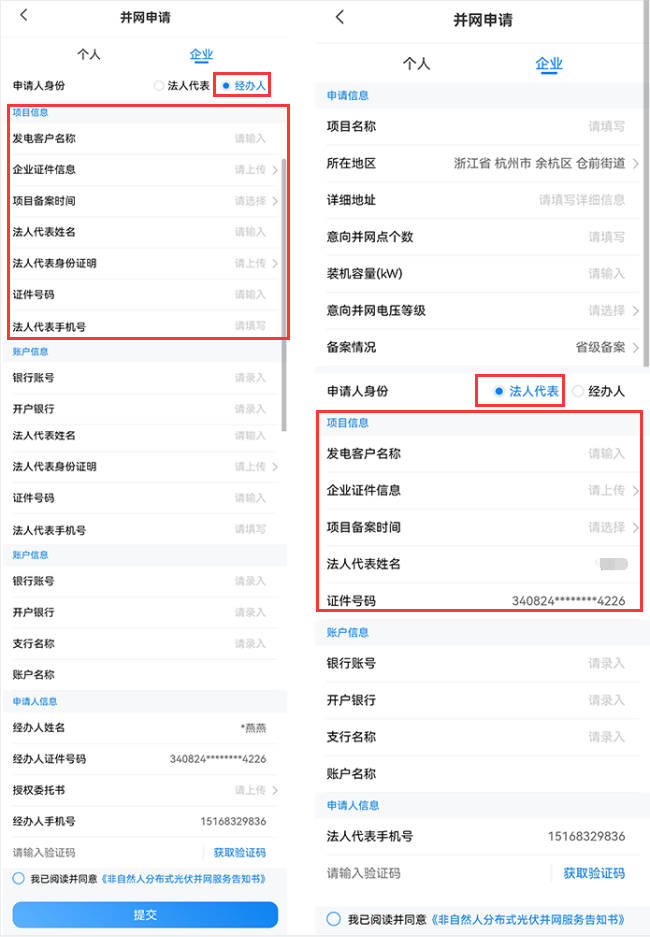Open 备案情况 省级备案 chevron
650x937 pixels.
tap(635, 347)
